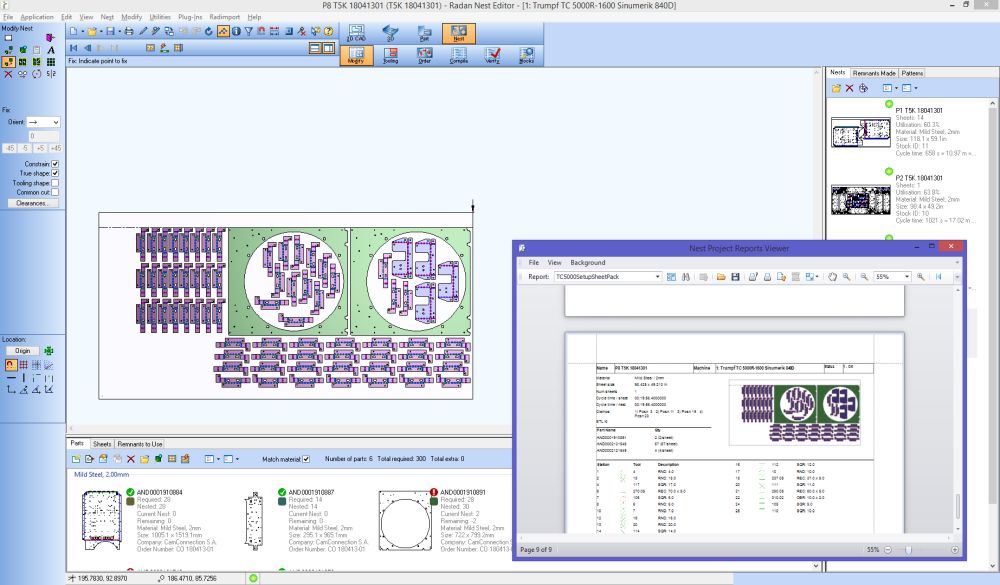
Task: Enable the Tooling shape checkbox
Action: 54,183
